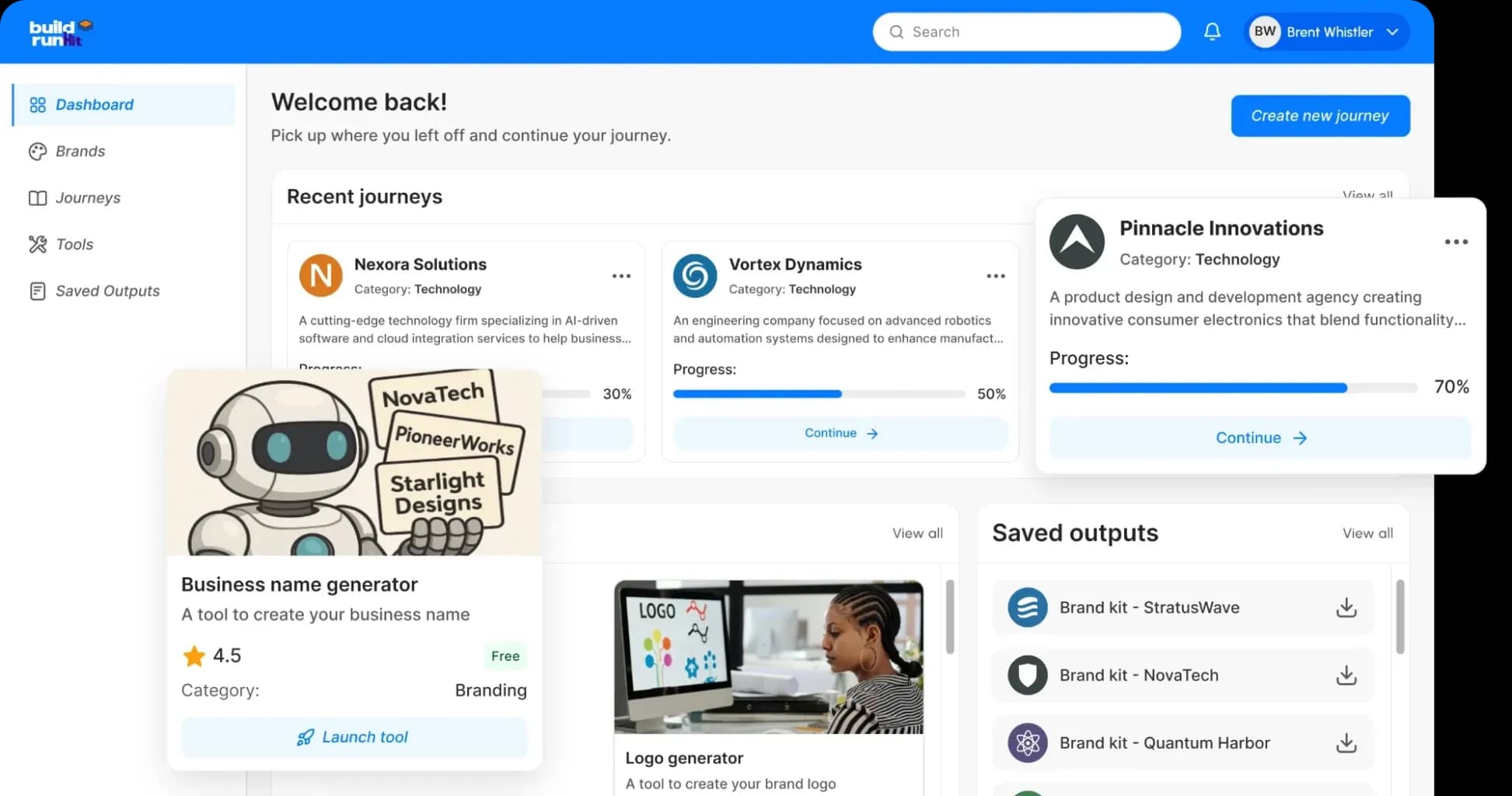Click the StratusWave brand icon
Viewport: 1512px width, 796px height.
pos(1028,607)
